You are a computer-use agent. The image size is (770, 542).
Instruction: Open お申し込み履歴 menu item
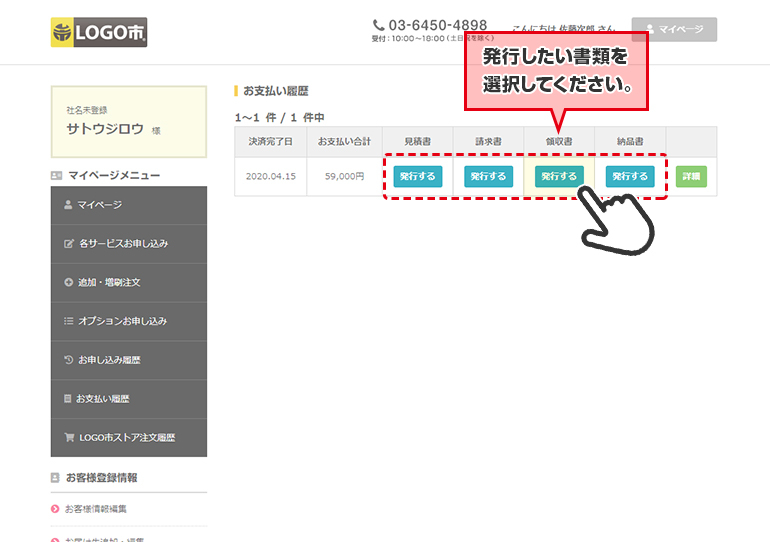[x=129, y=360]
